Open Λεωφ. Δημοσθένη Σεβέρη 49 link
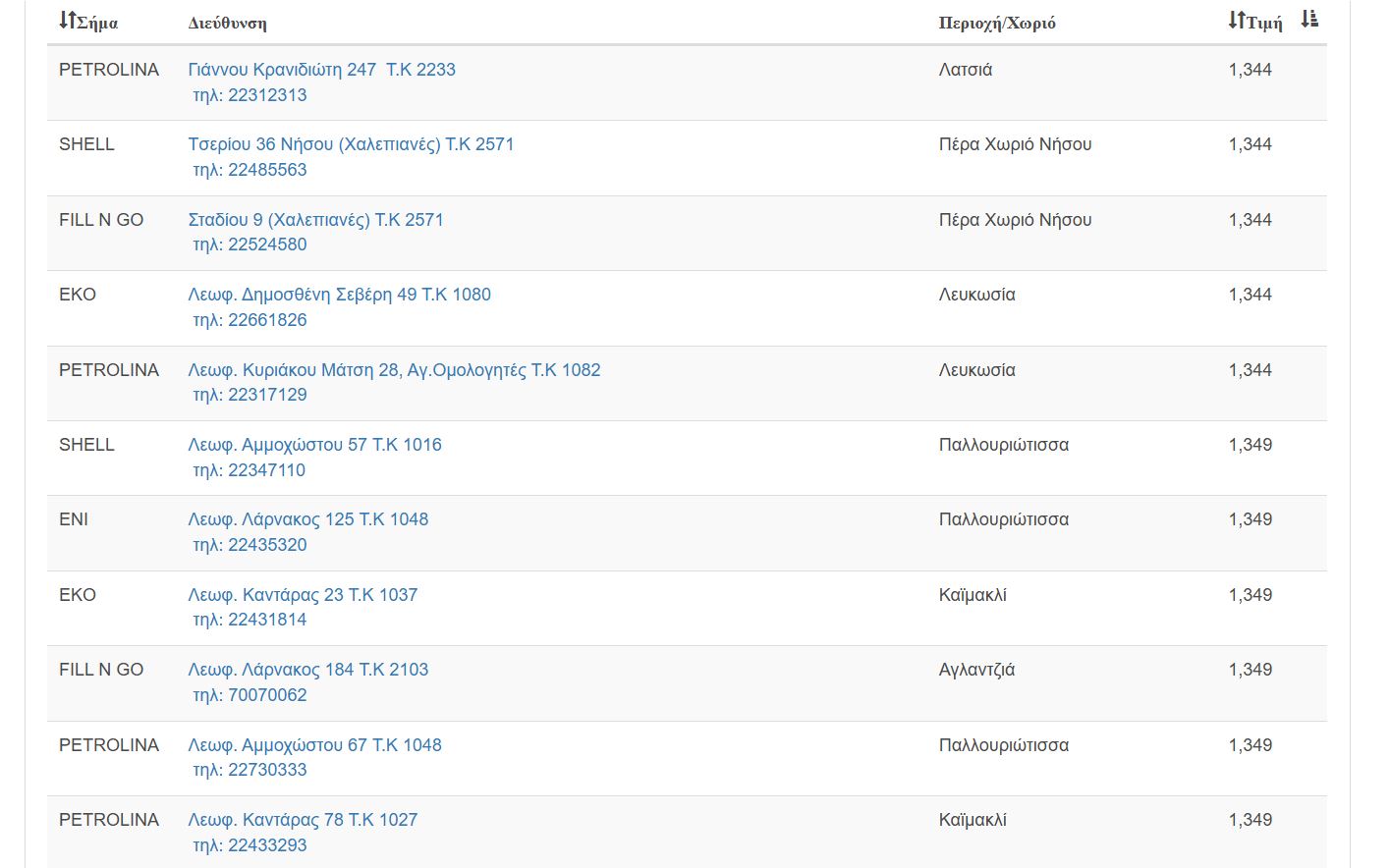The width and height of the screenshot is (1390, 868). click(x=339, y=295)
